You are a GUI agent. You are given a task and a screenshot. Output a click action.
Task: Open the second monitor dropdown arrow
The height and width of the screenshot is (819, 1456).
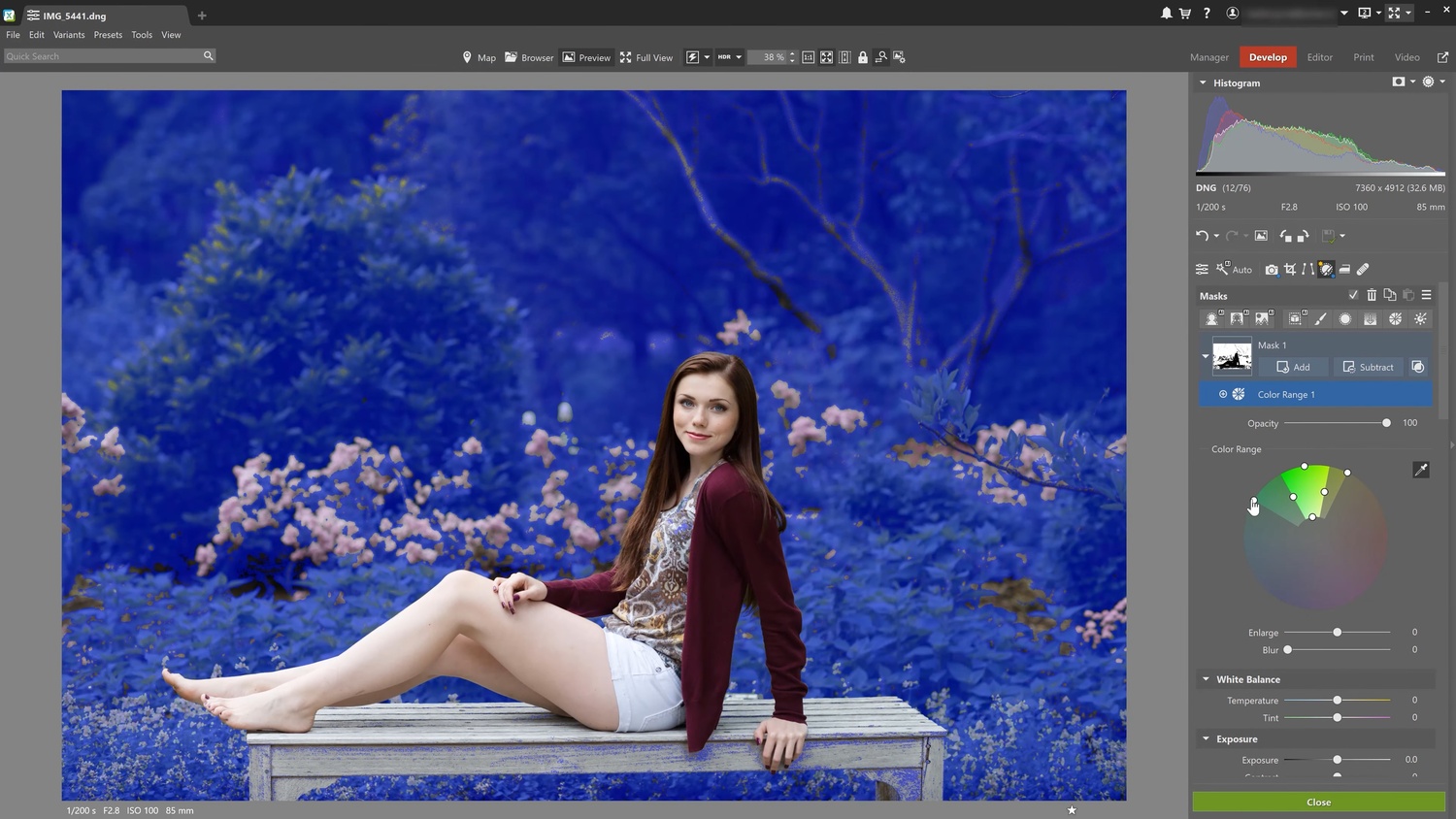[x=1378, y=14]
